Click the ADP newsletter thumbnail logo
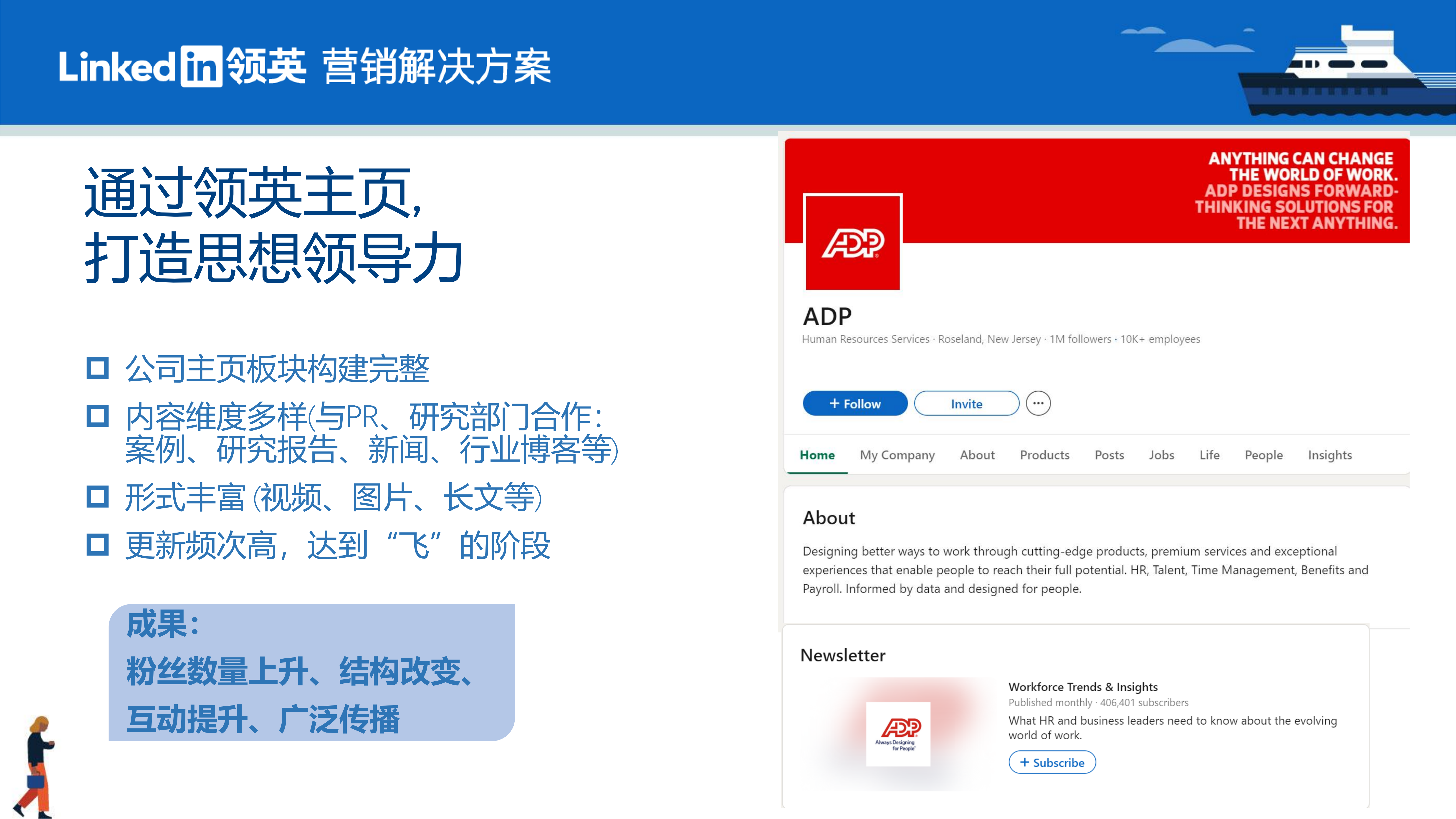Screen dimensions: 1456x819 coord(898,734)
